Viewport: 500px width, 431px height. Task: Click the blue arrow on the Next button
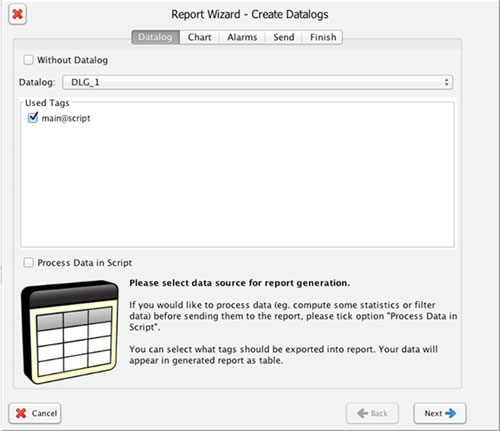click(x=450, y=413)
